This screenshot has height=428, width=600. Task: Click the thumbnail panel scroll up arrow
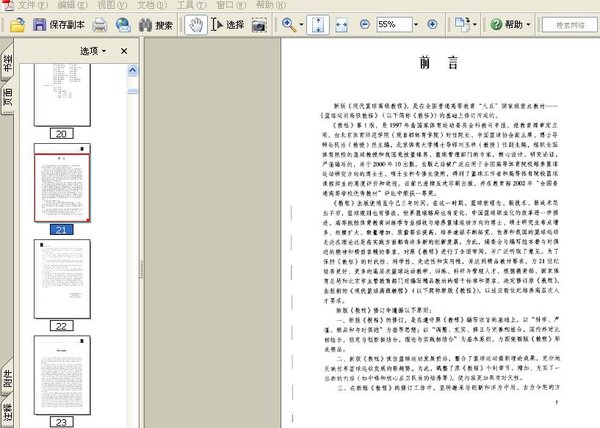click(x=132, y=70)
